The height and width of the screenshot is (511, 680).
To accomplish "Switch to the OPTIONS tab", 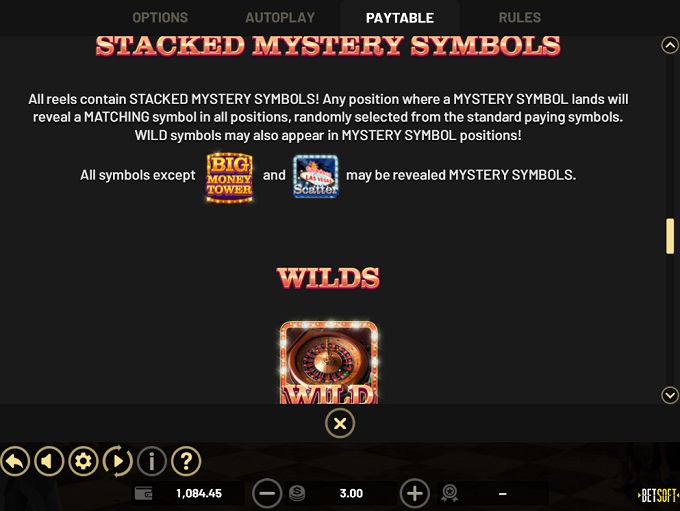I will [x=160, y=18].
